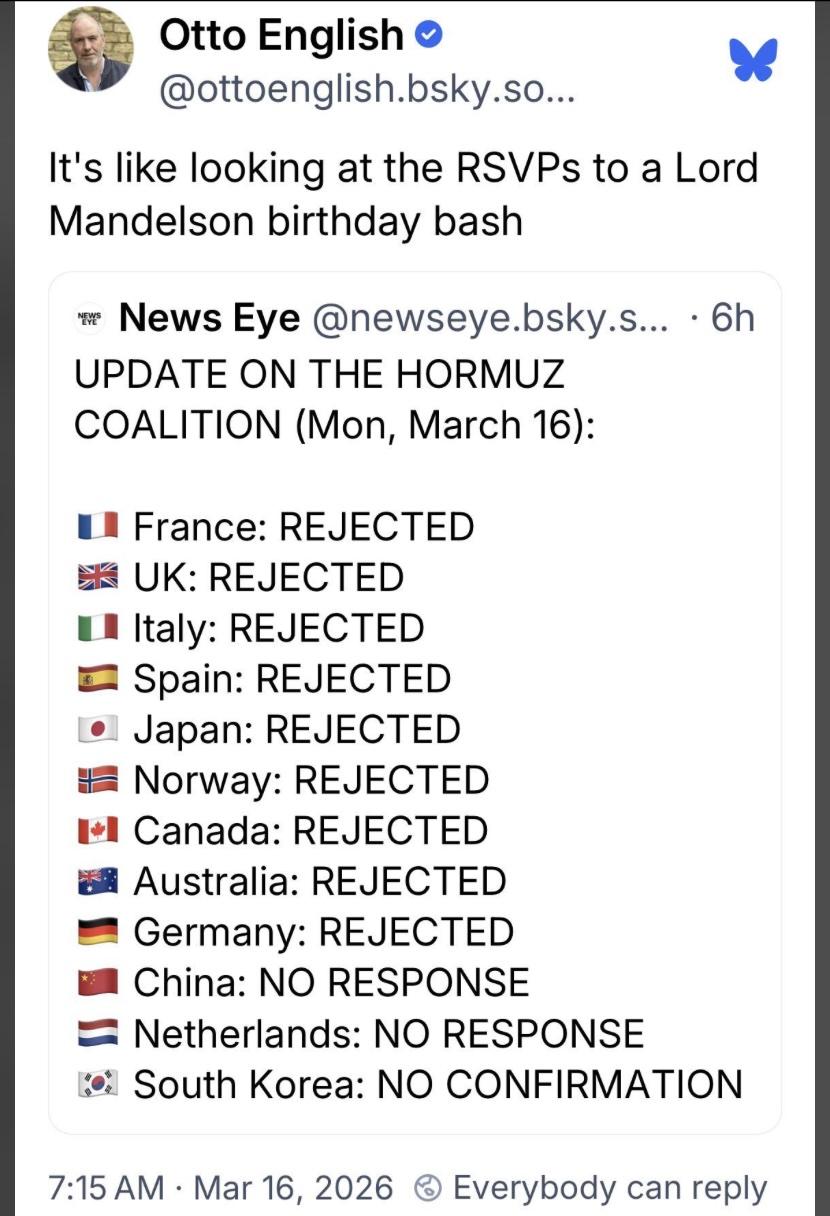The image size is (830, 1216).
Task: Open Otto English's profile avatar
Action: coord(89,50)
